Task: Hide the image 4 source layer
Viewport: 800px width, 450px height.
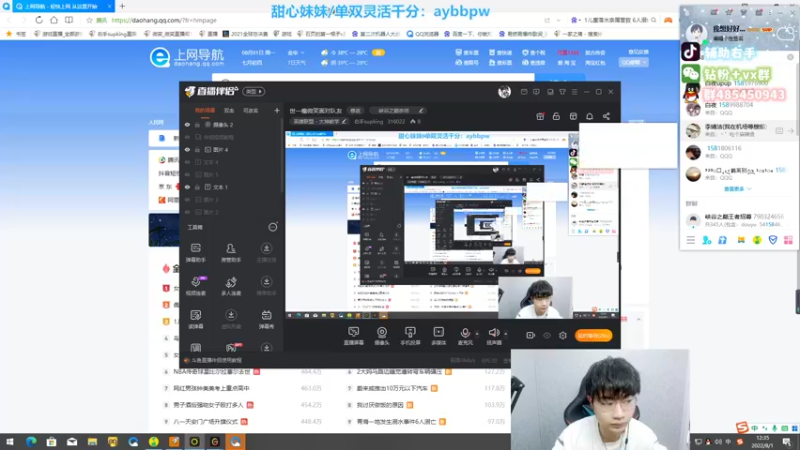Action: click(x=187, y=149)
